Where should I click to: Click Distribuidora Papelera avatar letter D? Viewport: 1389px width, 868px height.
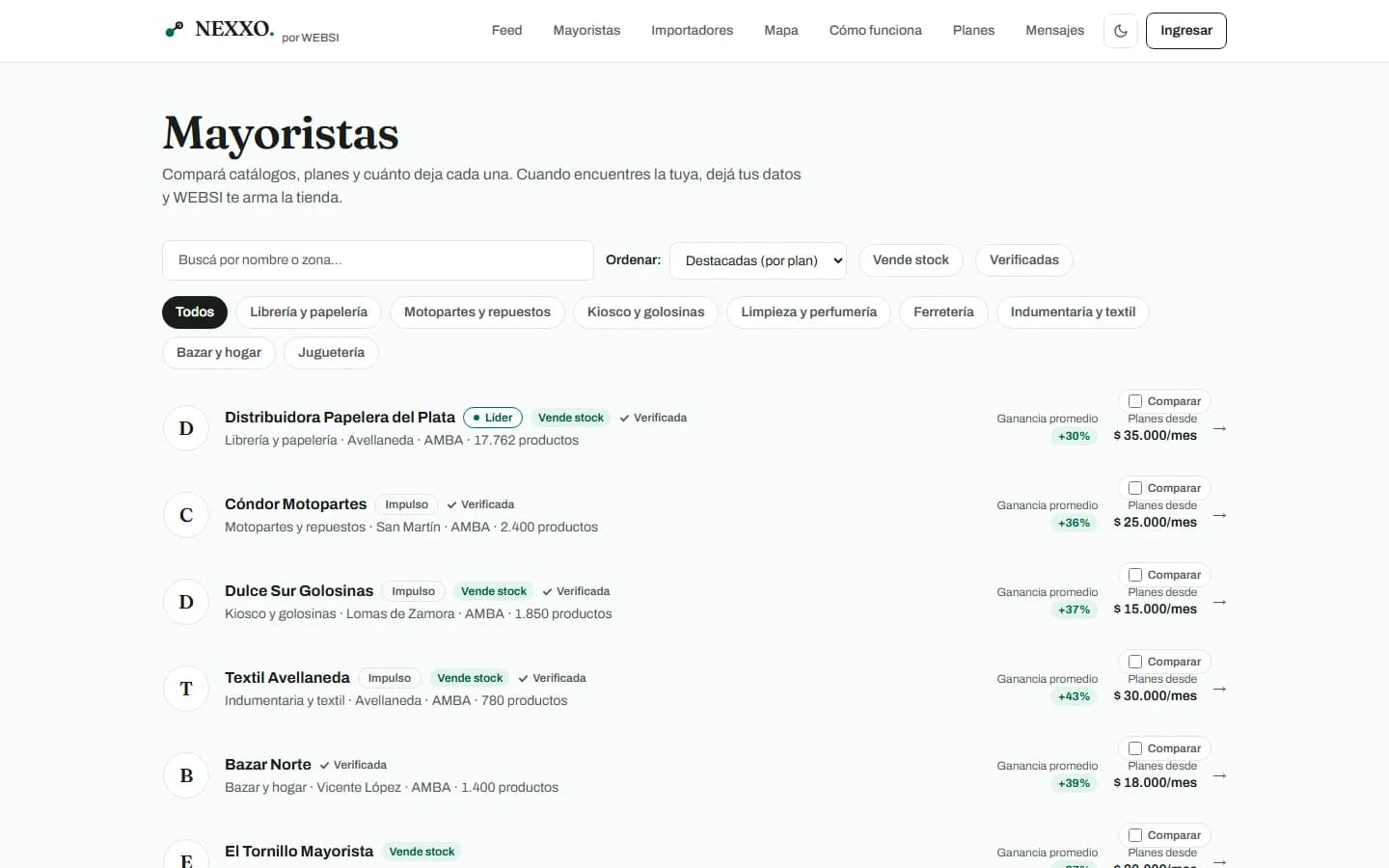[186, 428]
